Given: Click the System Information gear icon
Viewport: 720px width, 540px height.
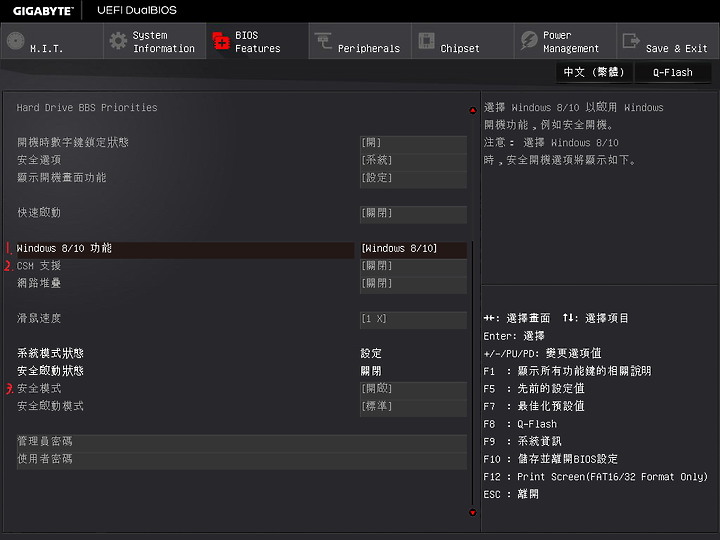Looking at the screenshot, I should (x=118, y=41).
